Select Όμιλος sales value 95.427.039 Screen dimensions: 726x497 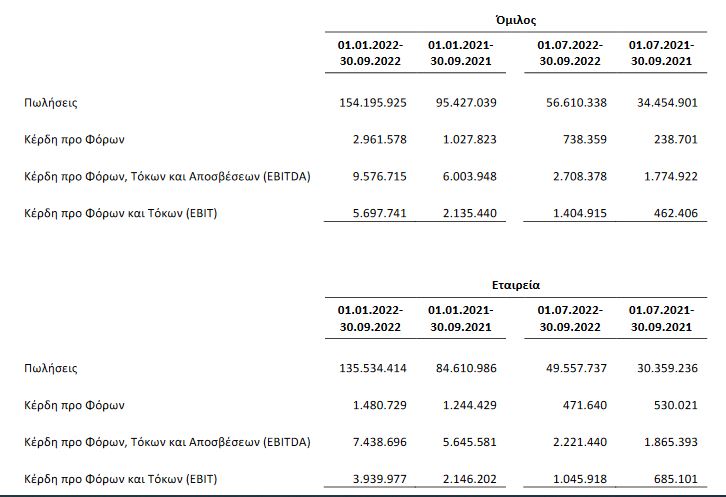pyautogui.click(x=462, y=102)
